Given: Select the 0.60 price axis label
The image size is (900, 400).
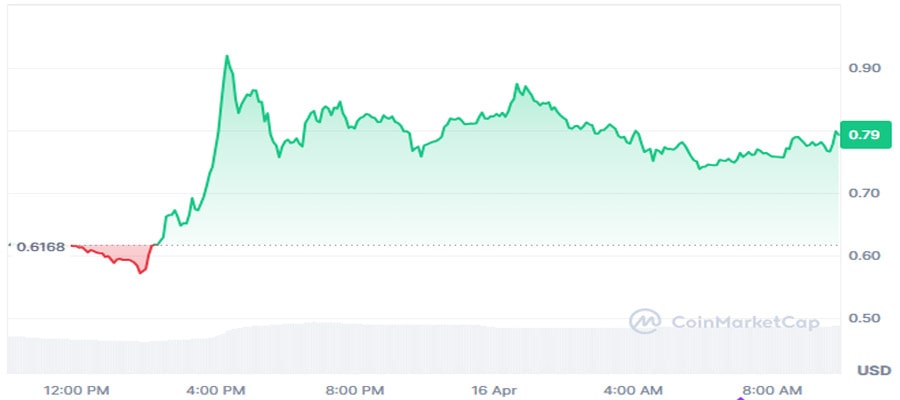Looking at the screenshot, I should click(865, 256).
